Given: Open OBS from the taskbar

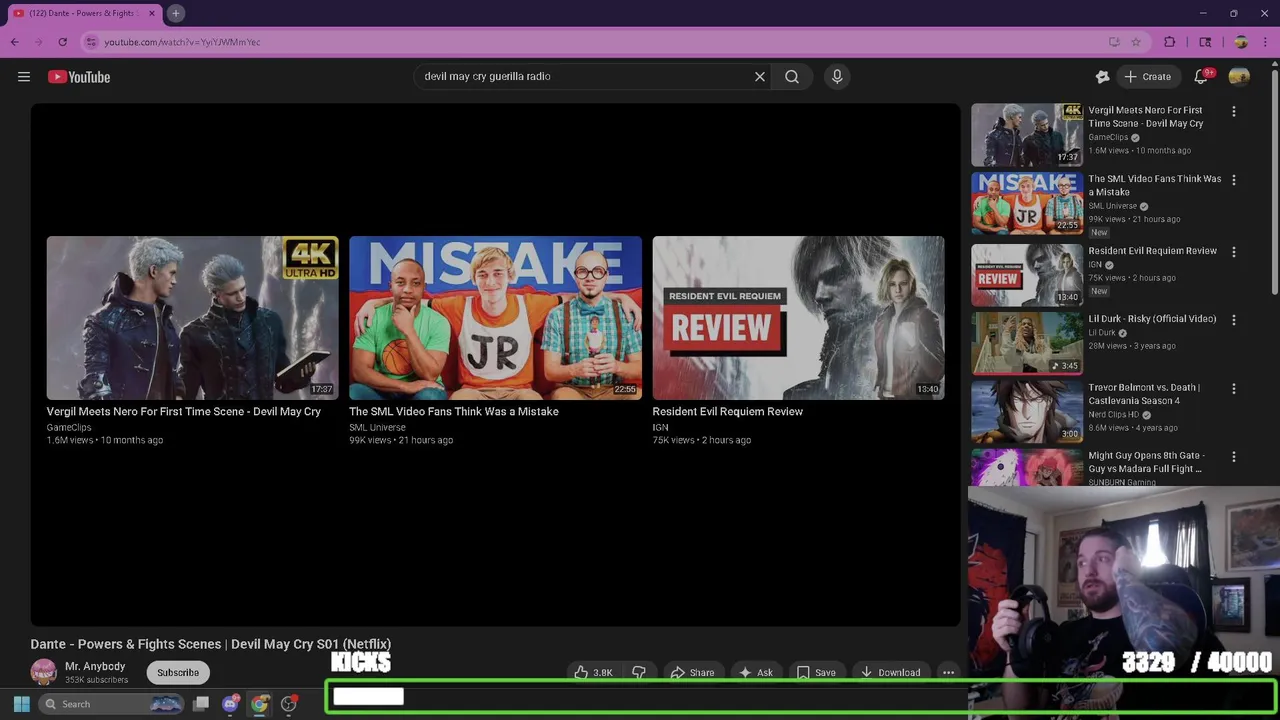Looking at the screenshot, I should pyautogui.click(x=289, y=704).
